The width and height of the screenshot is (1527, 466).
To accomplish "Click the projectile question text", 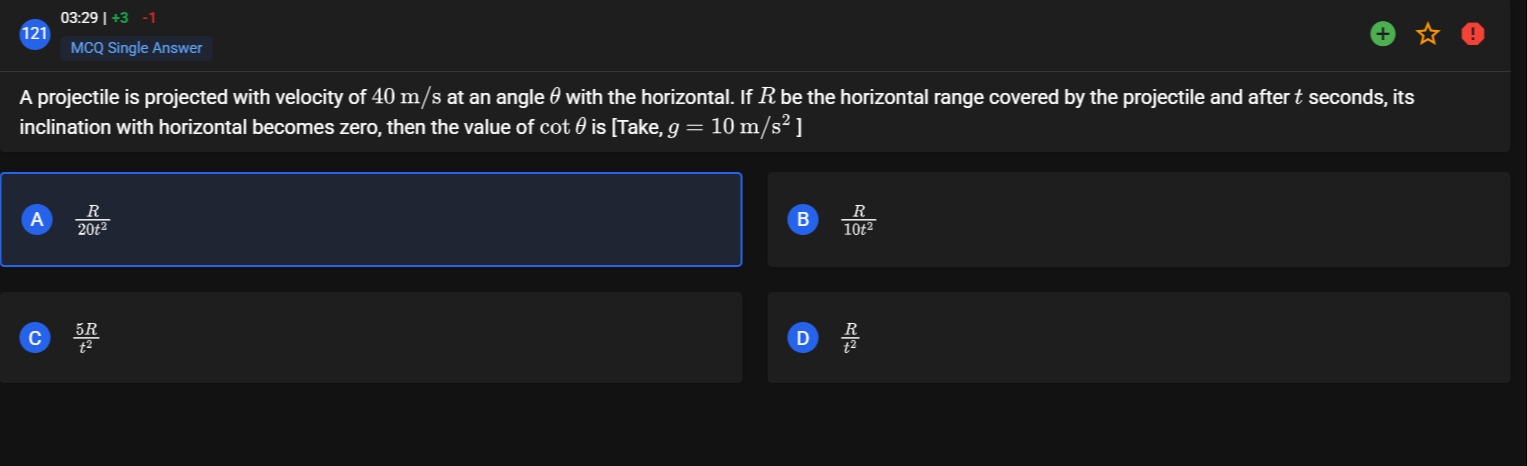I will [716, 112].
